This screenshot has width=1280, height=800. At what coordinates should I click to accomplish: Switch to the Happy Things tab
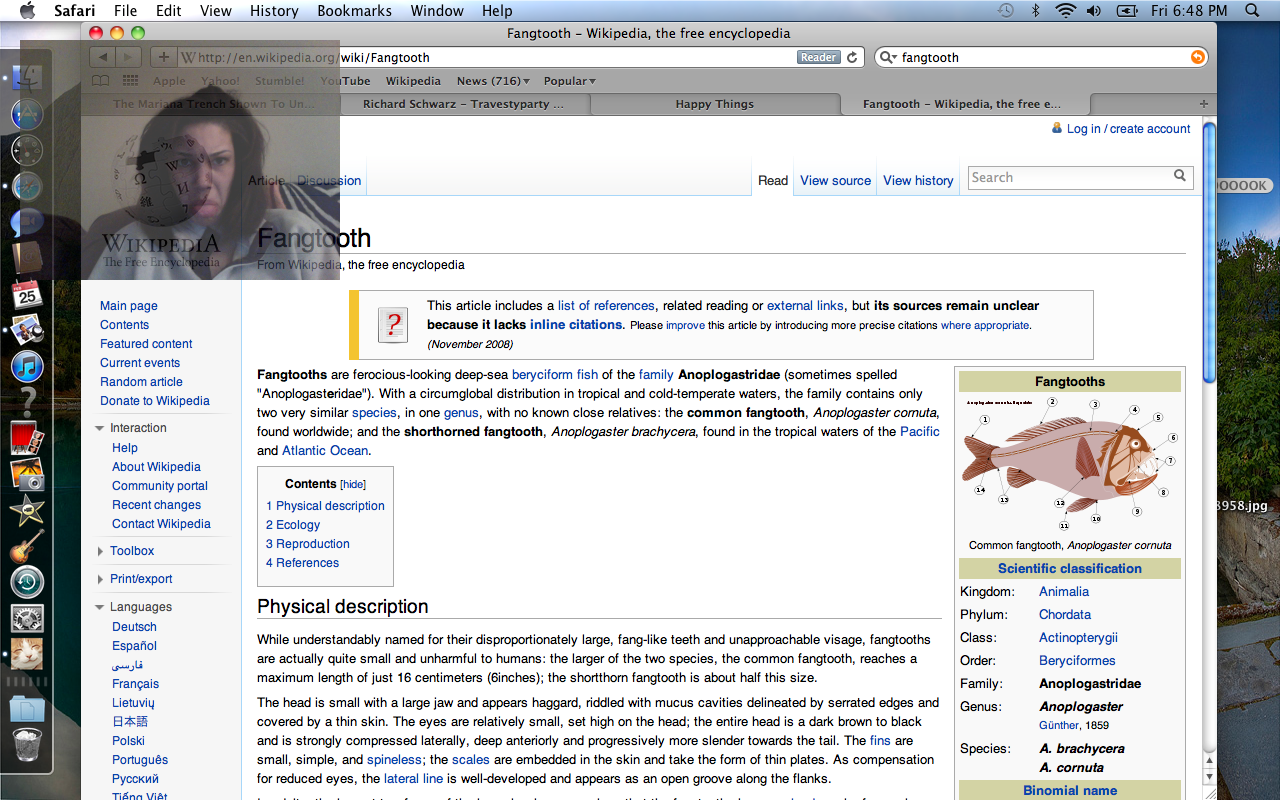pos(714,104)
